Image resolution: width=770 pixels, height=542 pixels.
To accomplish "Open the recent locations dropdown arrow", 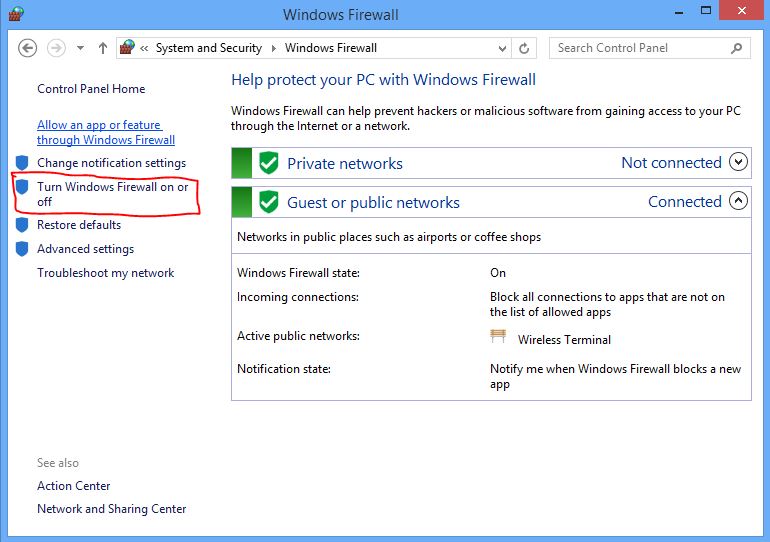I will 80,48.
